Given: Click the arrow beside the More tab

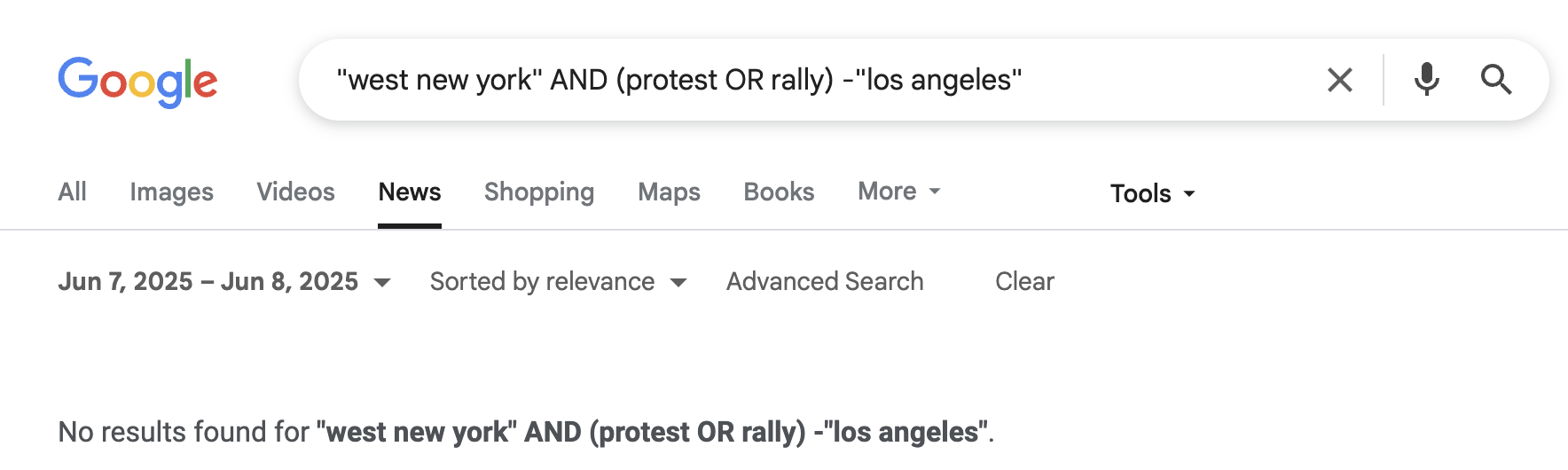Looking at the screenshot, I should (935, 192).
